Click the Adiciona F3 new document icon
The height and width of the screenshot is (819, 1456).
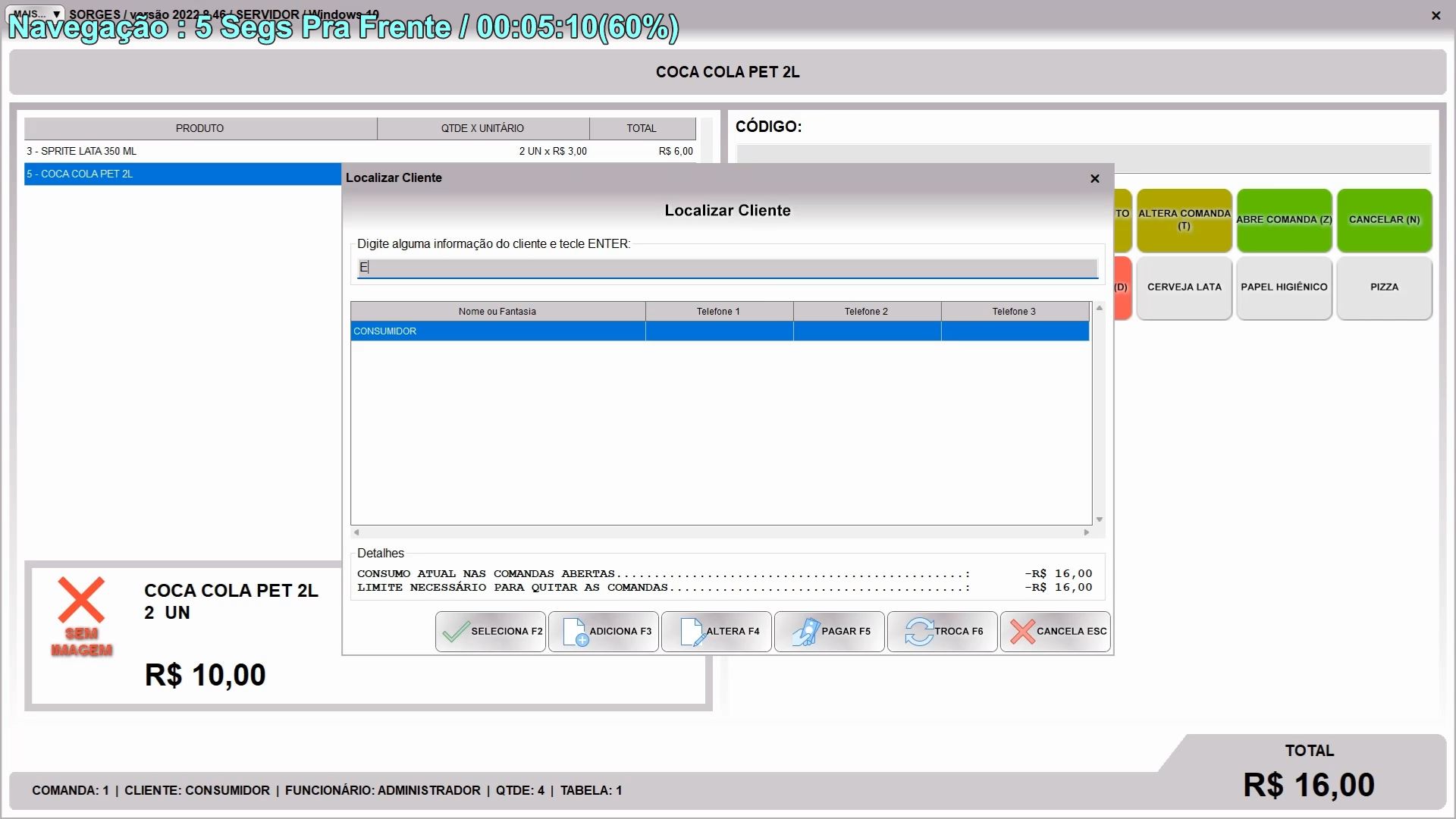pyautogui.click(x=575, y=632)
